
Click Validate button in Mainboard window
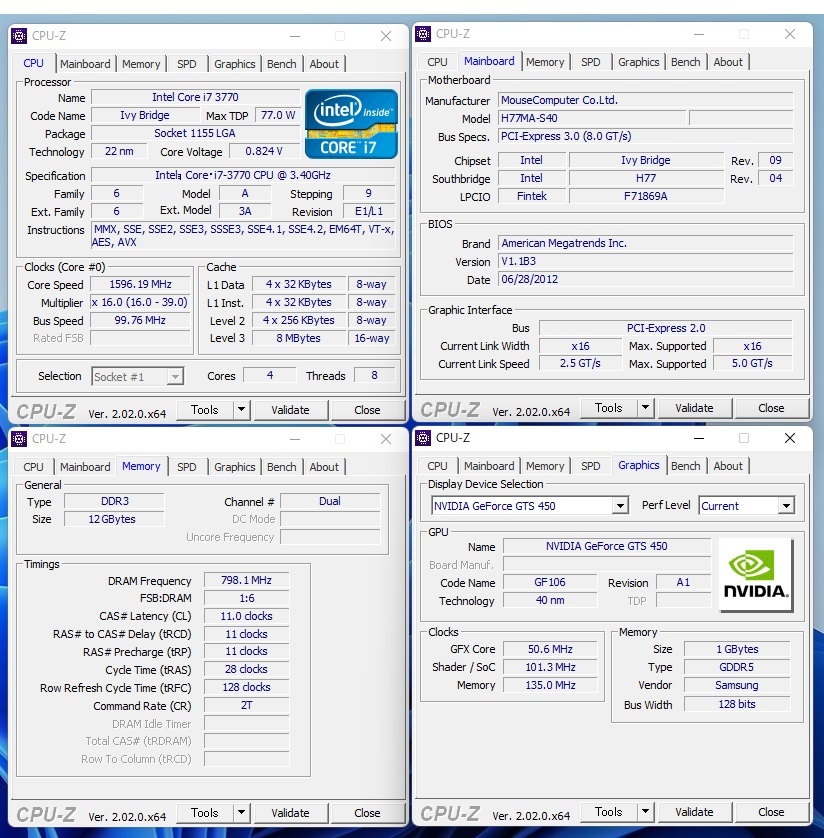tap(694, 408)
